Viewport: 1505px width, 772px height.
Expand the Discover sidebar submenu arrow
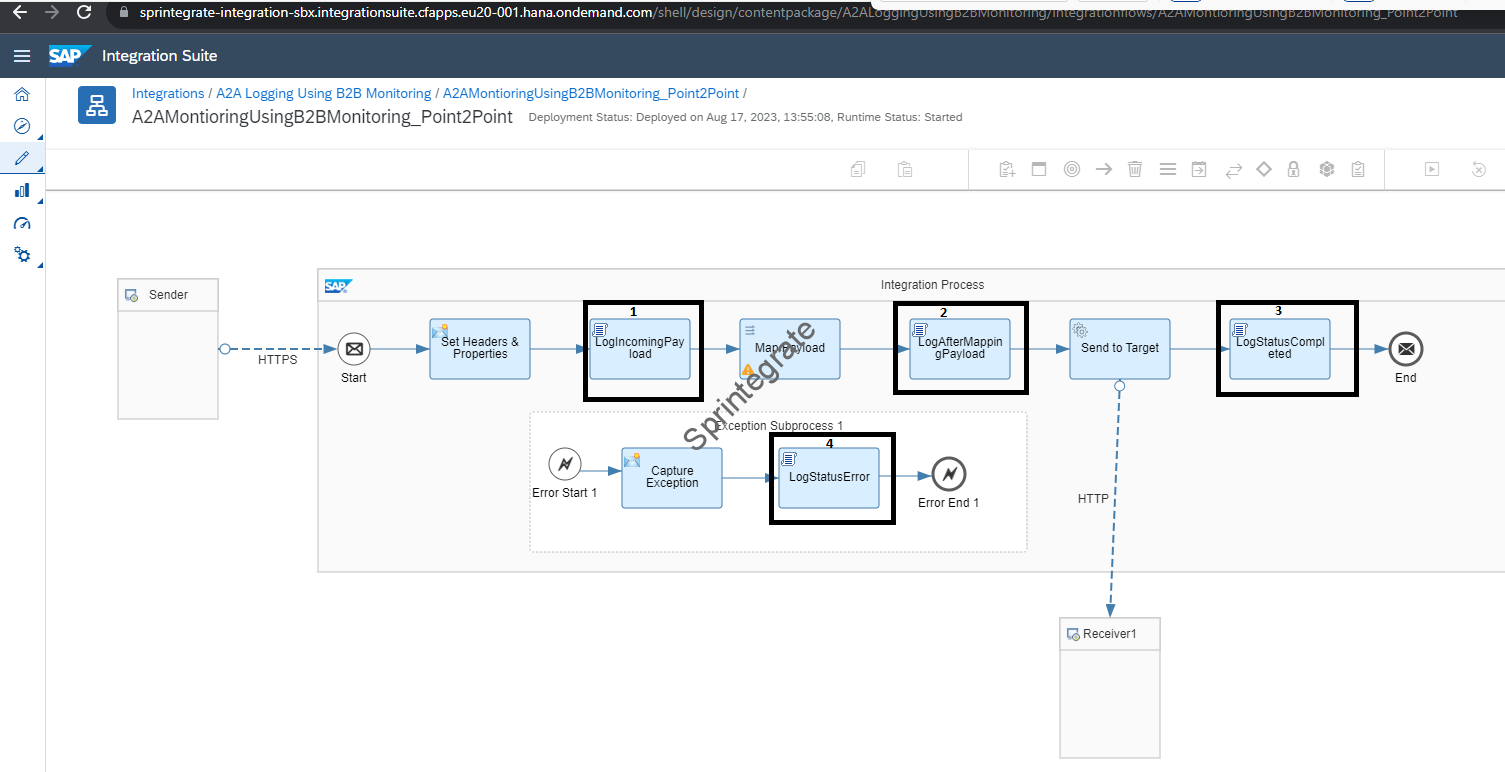click(40, 136)
